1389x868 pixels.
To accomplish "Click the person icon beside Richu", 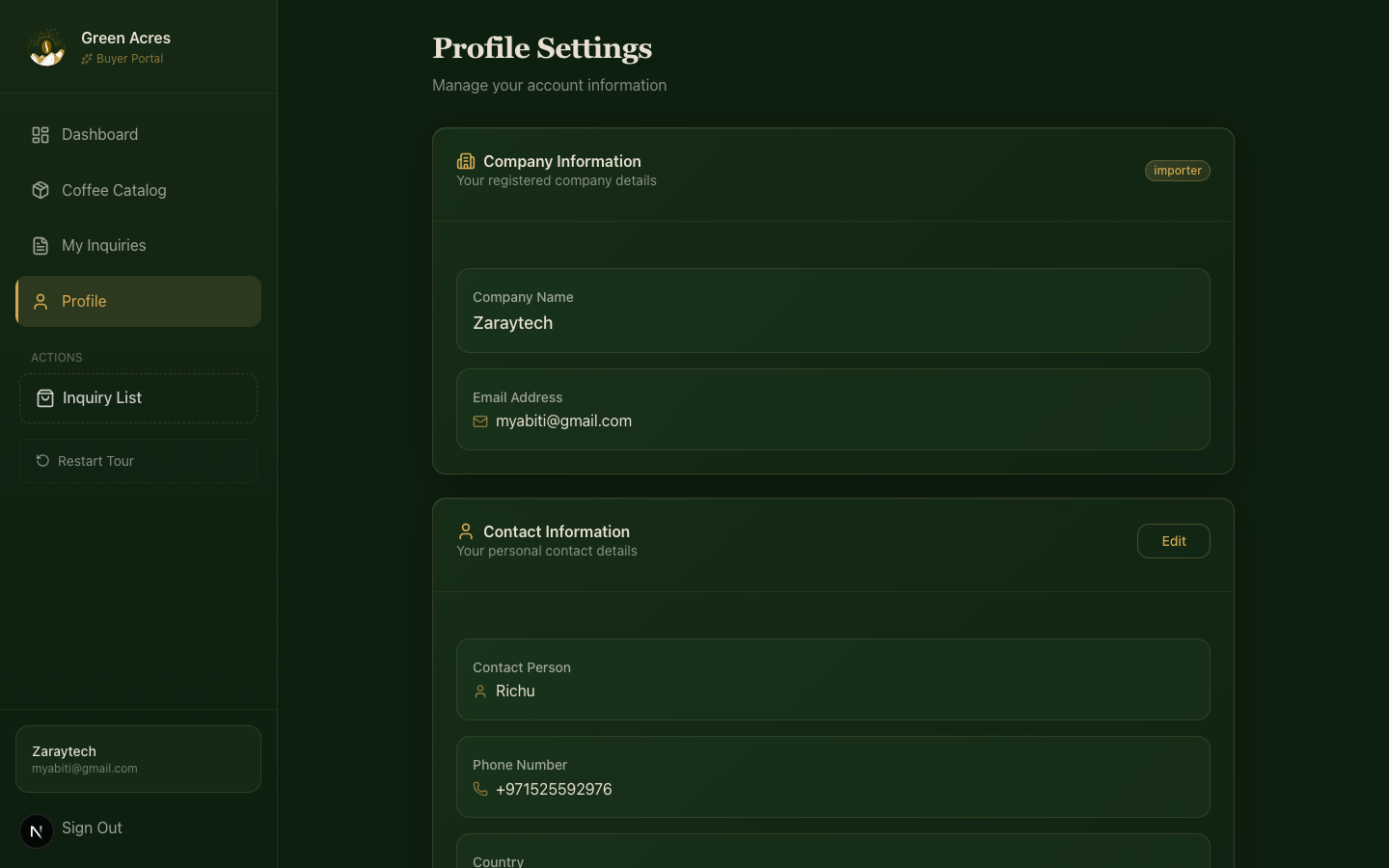I will coord(480,692).
